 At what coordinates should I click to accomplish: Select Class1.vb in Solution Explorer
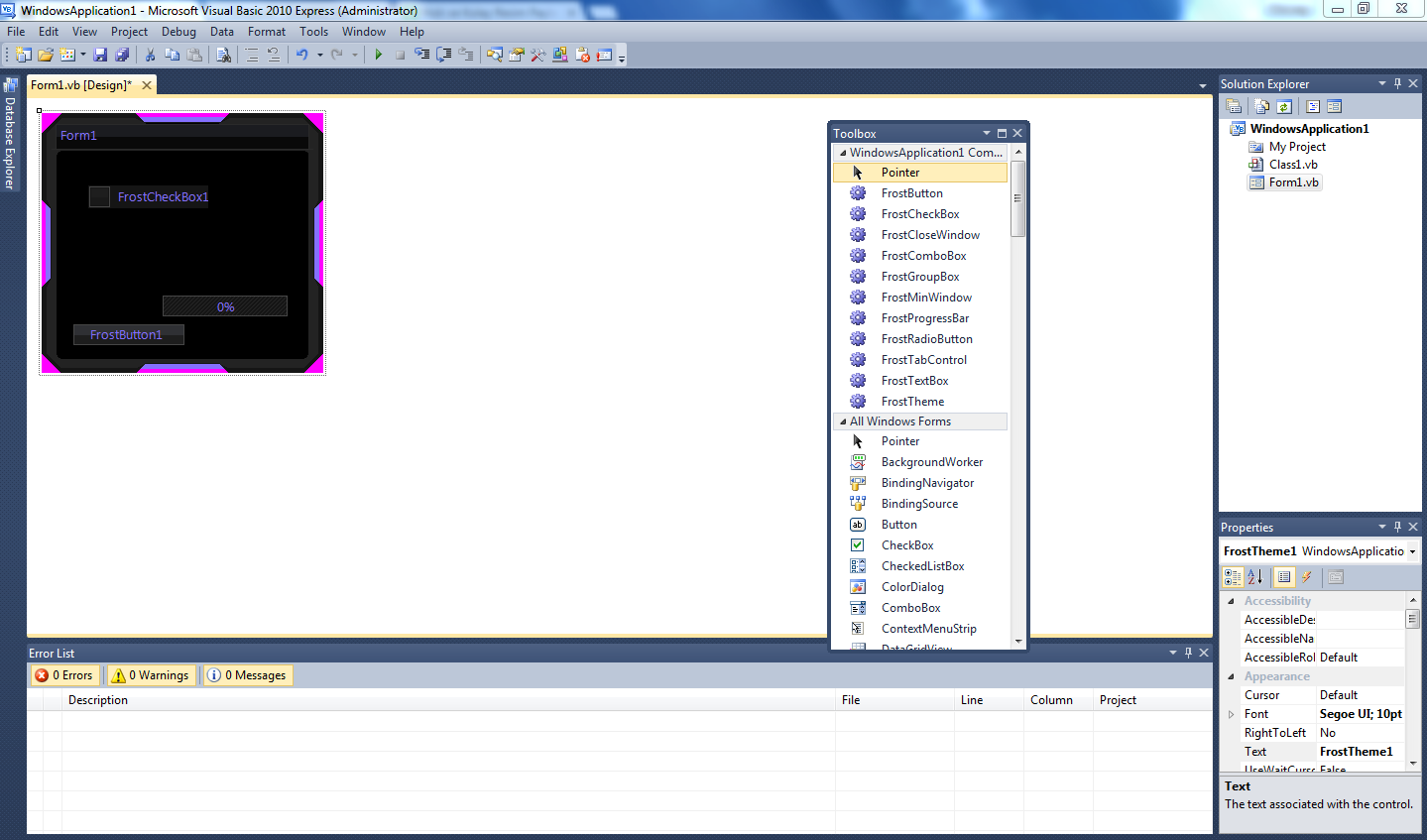click(1293, 165)
